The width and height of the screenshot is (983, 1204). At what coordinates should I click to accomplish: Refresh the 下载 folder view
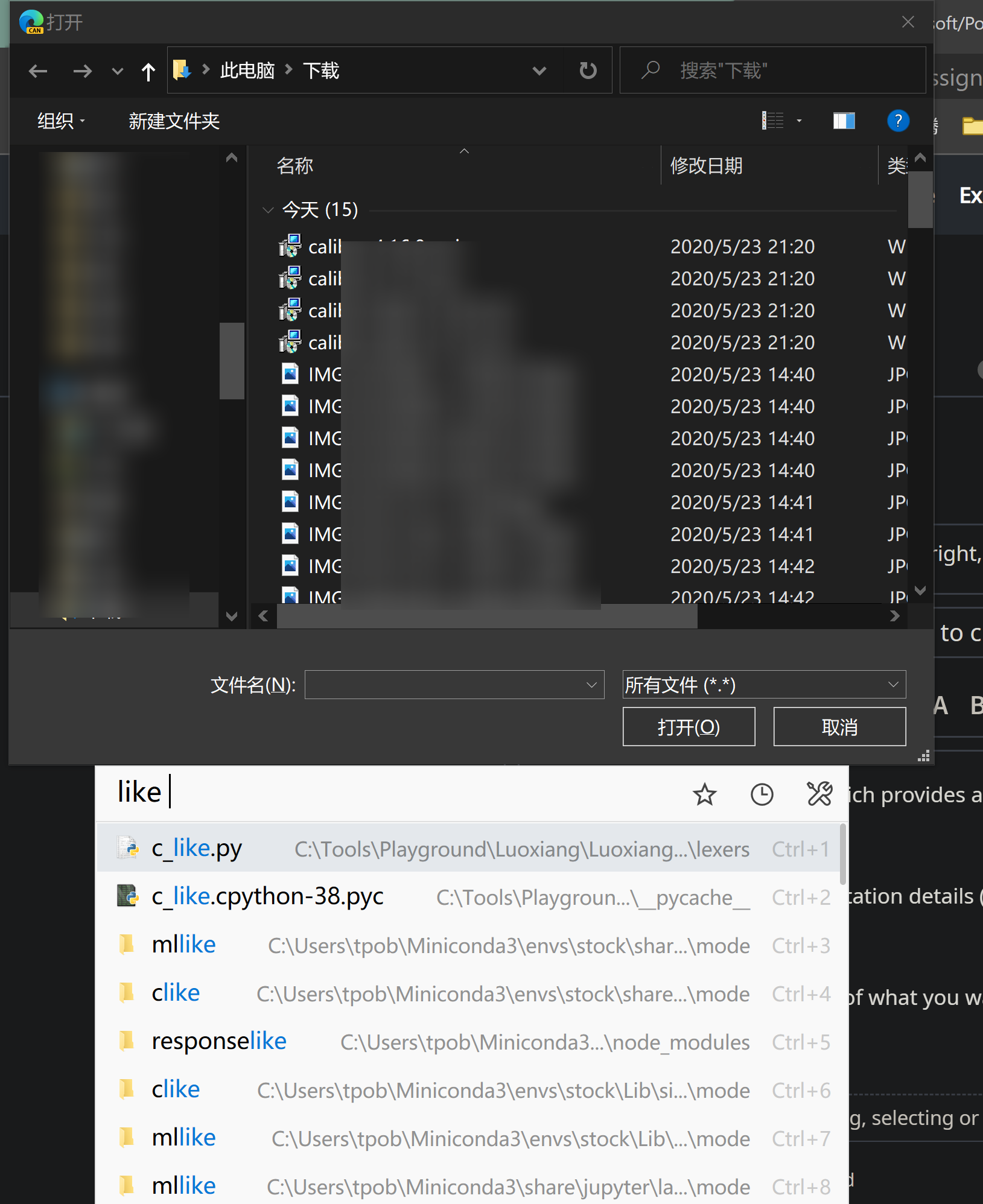point(588,71)
